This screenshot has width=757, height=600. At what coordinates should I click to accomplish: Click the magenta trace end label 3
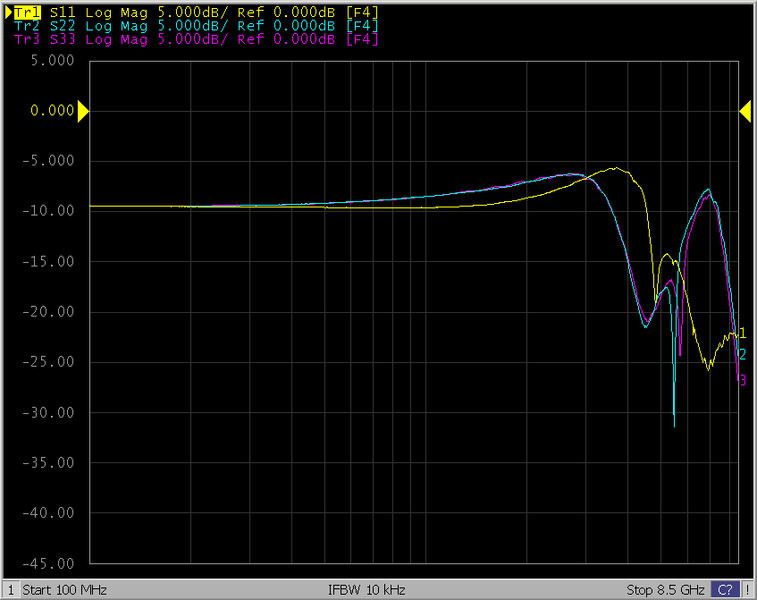[742, 380]
